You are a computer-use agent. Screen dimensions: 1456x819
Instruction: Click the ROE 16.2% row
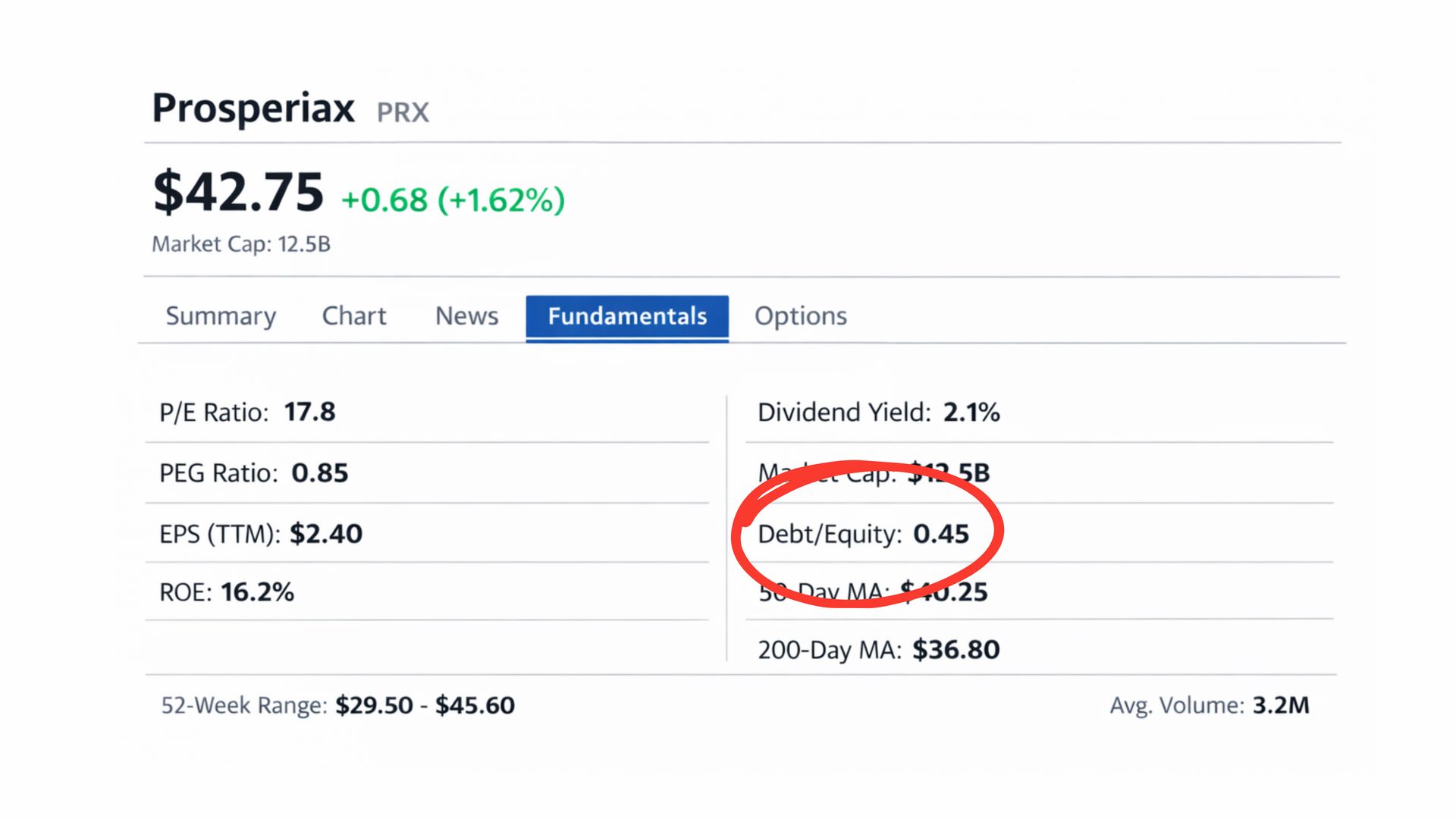tap(227, 592)
